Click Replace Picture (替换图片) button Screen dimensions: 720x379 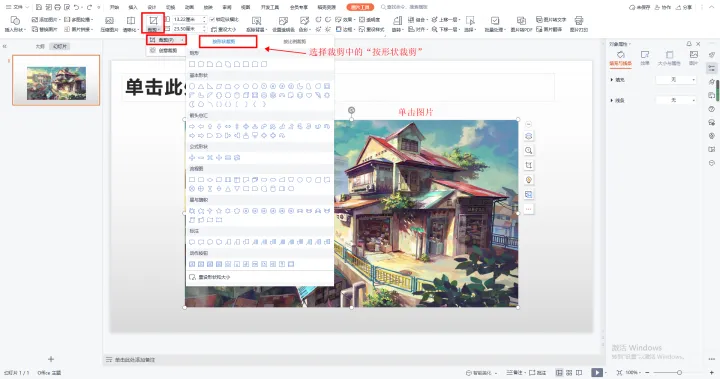click(x=45, y=29)
